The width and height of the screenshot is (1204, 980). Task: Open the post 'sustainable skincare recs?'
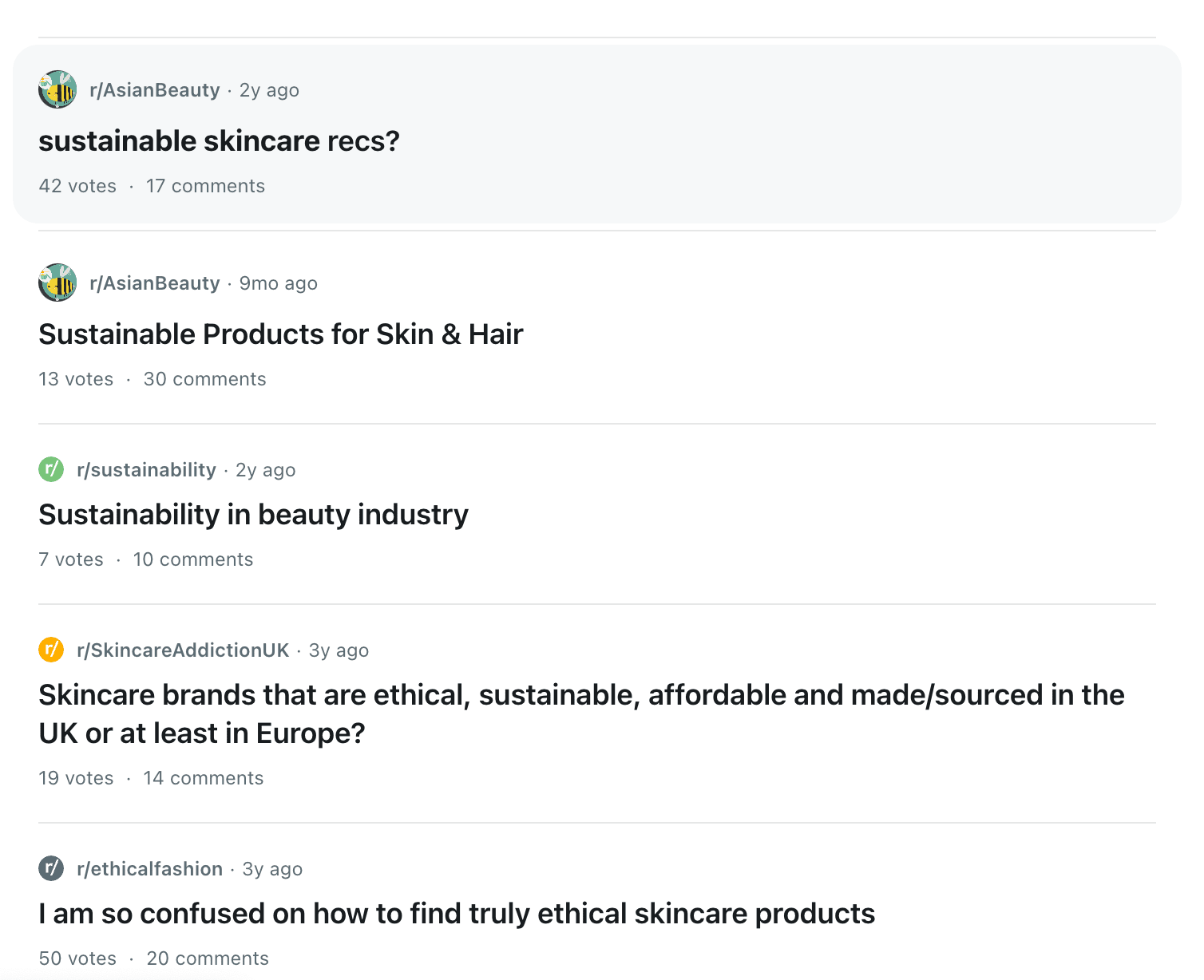click(x=219, y=141)
